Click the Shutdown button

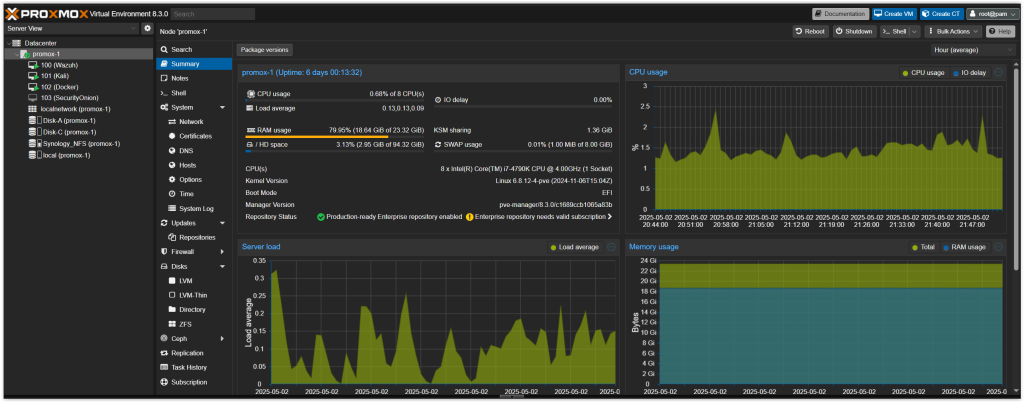pyautogui.click(x=854, y=31)
